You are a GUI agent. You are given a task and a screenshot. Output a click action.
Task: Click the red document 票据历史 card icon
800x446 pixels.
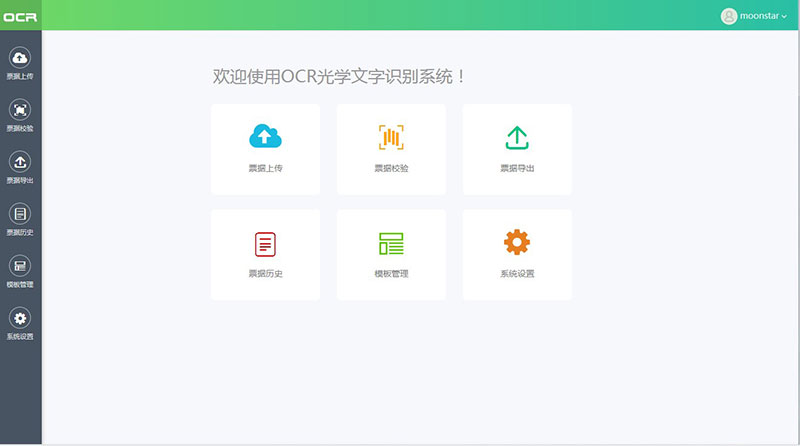pos(265,243)
